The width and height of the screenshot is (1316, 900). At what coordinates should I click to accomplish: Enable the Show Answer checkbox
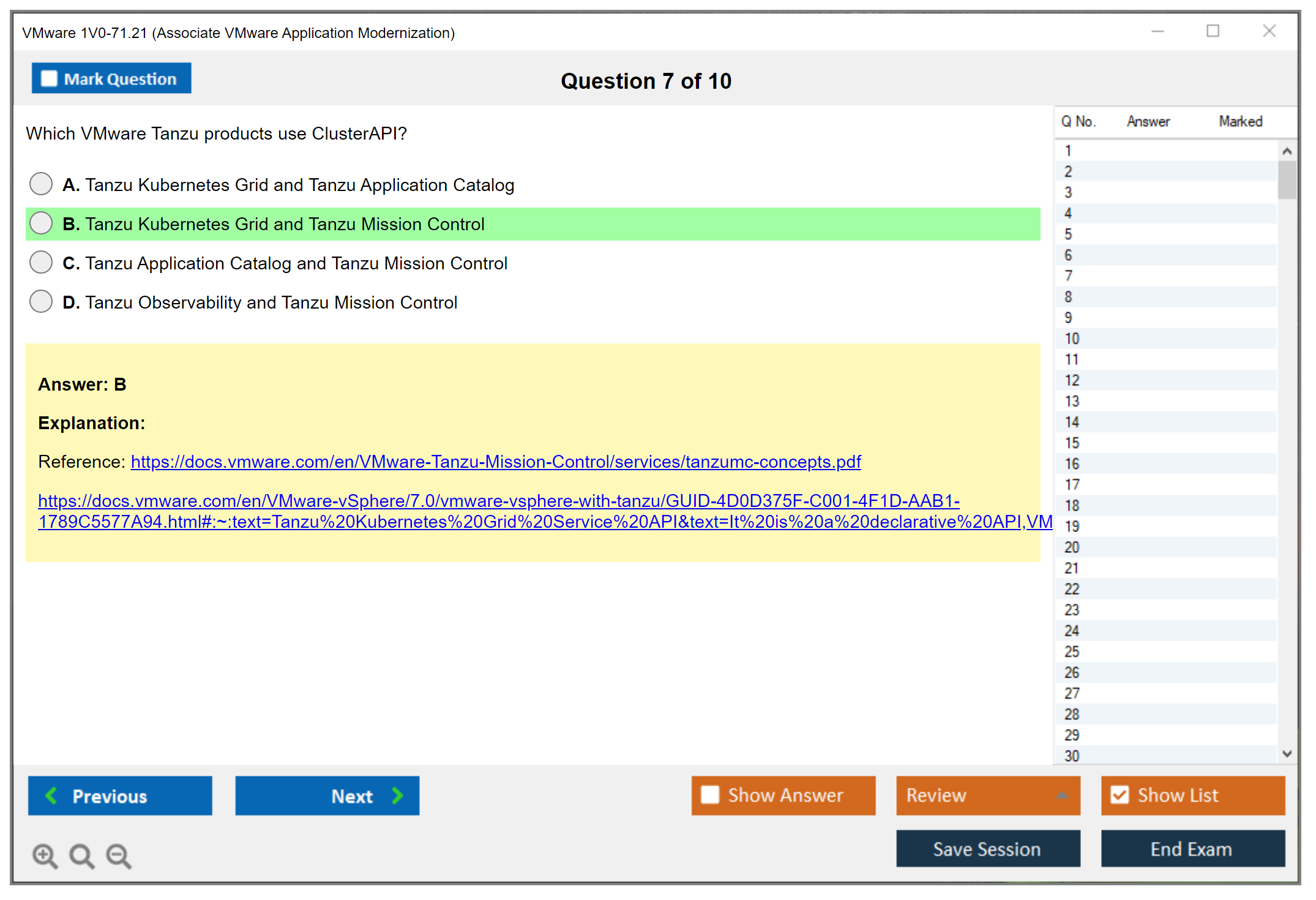(710, 795)
